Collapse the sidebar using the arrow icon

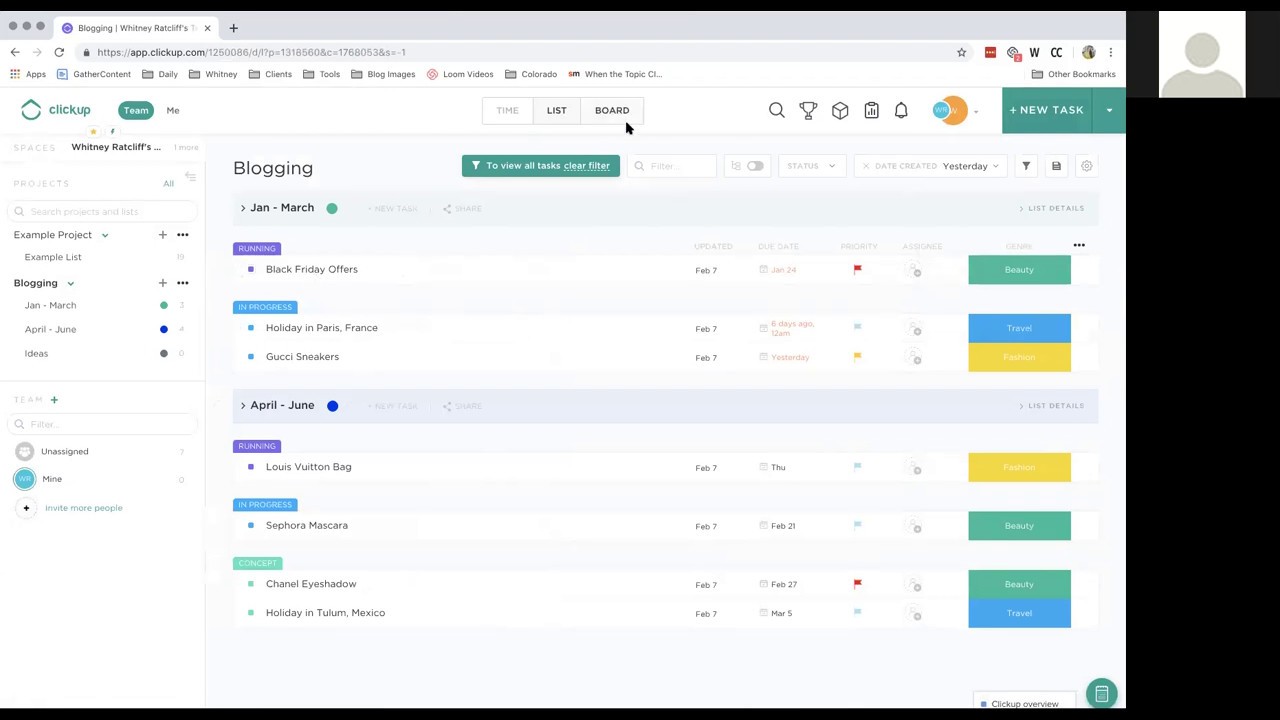(190, 177)
